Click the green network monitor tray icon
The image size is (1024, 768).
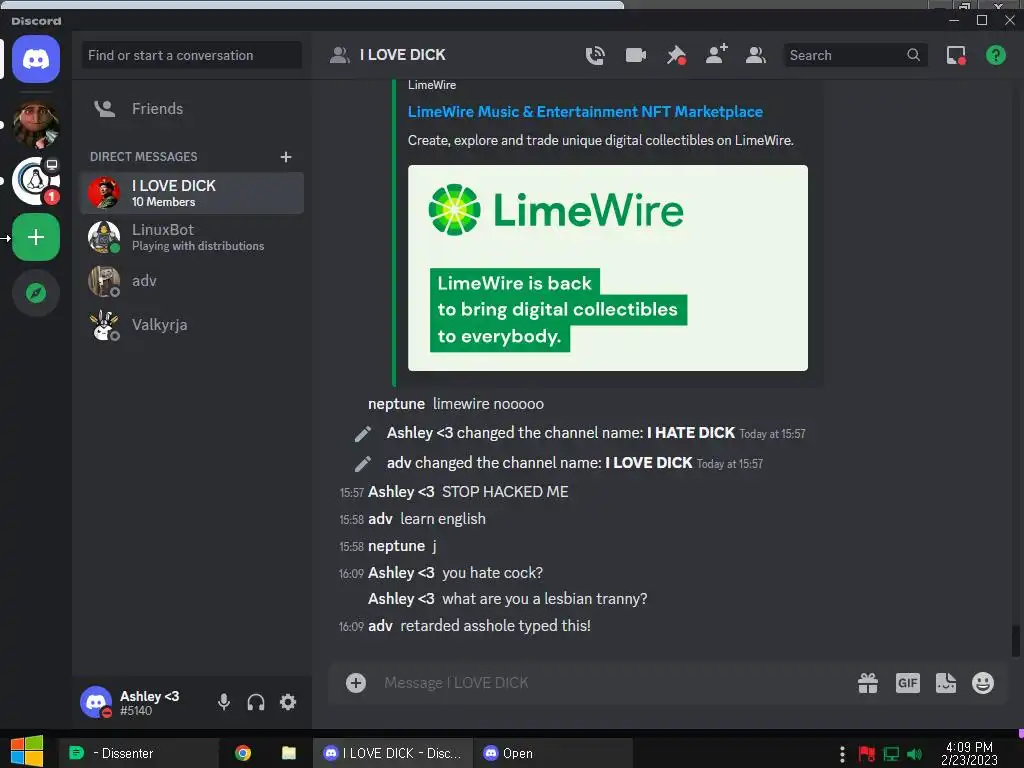coord(891,754)
